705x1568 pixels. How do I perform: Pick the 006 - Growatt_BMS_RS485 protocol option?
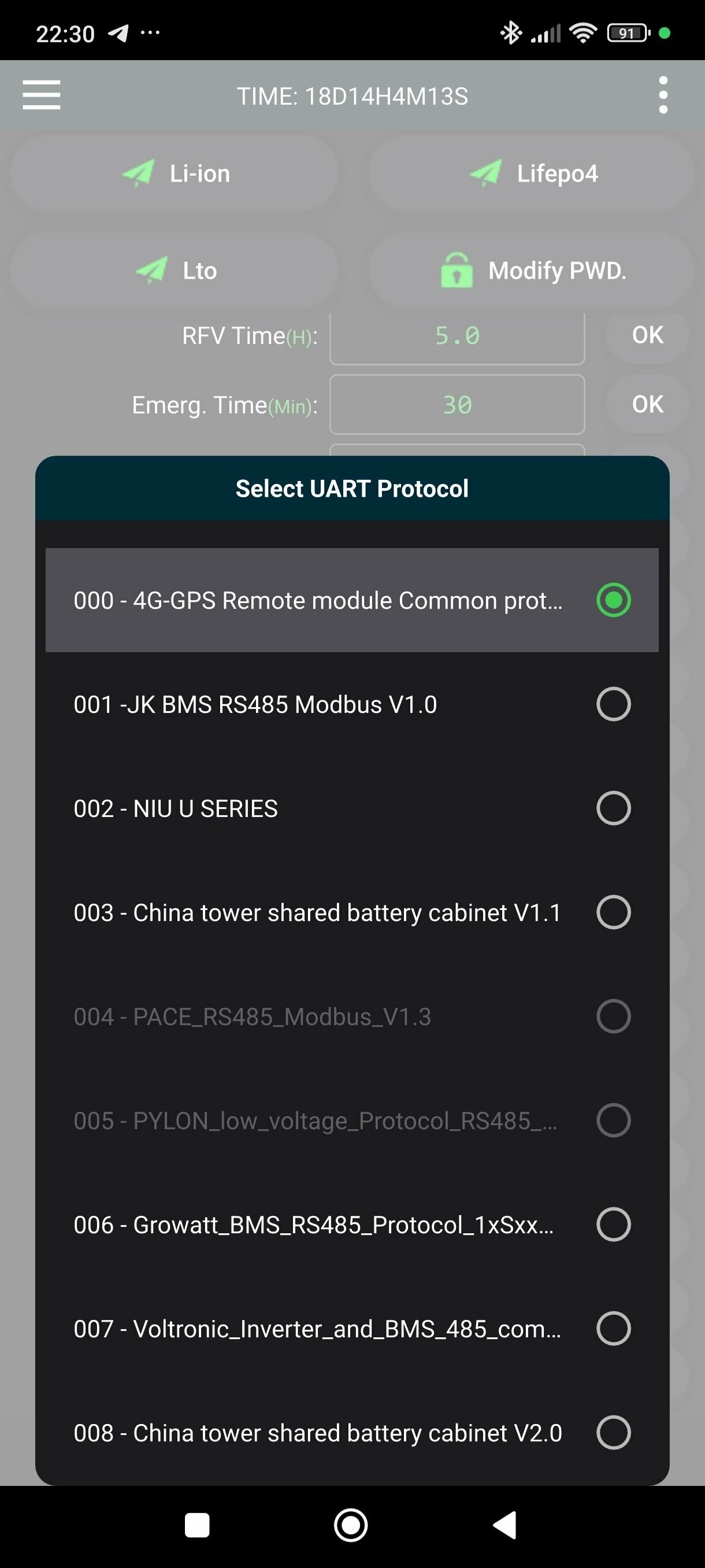pos(352,1225)
